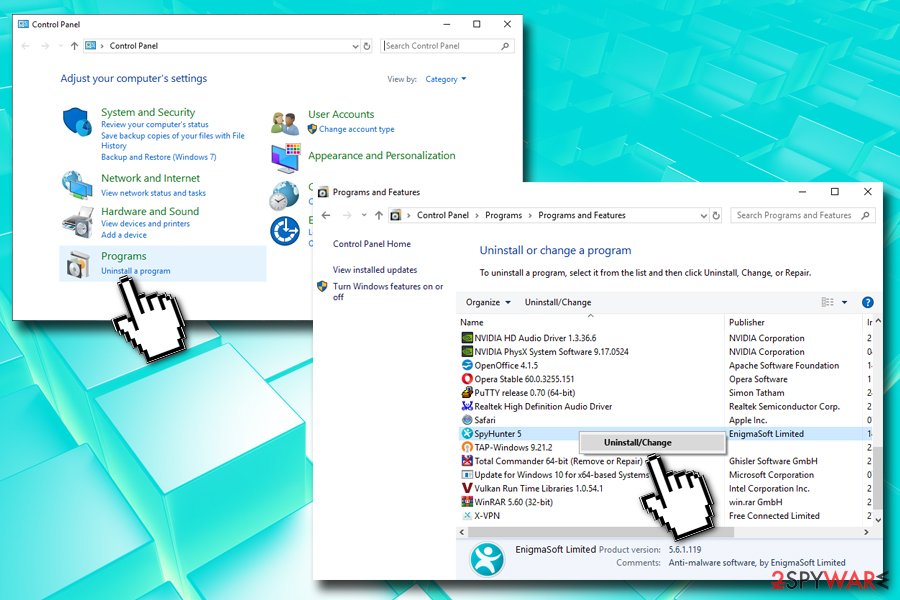
Task: Click the OpenOffice 4.1.5 icon
Action: (467, 365)
